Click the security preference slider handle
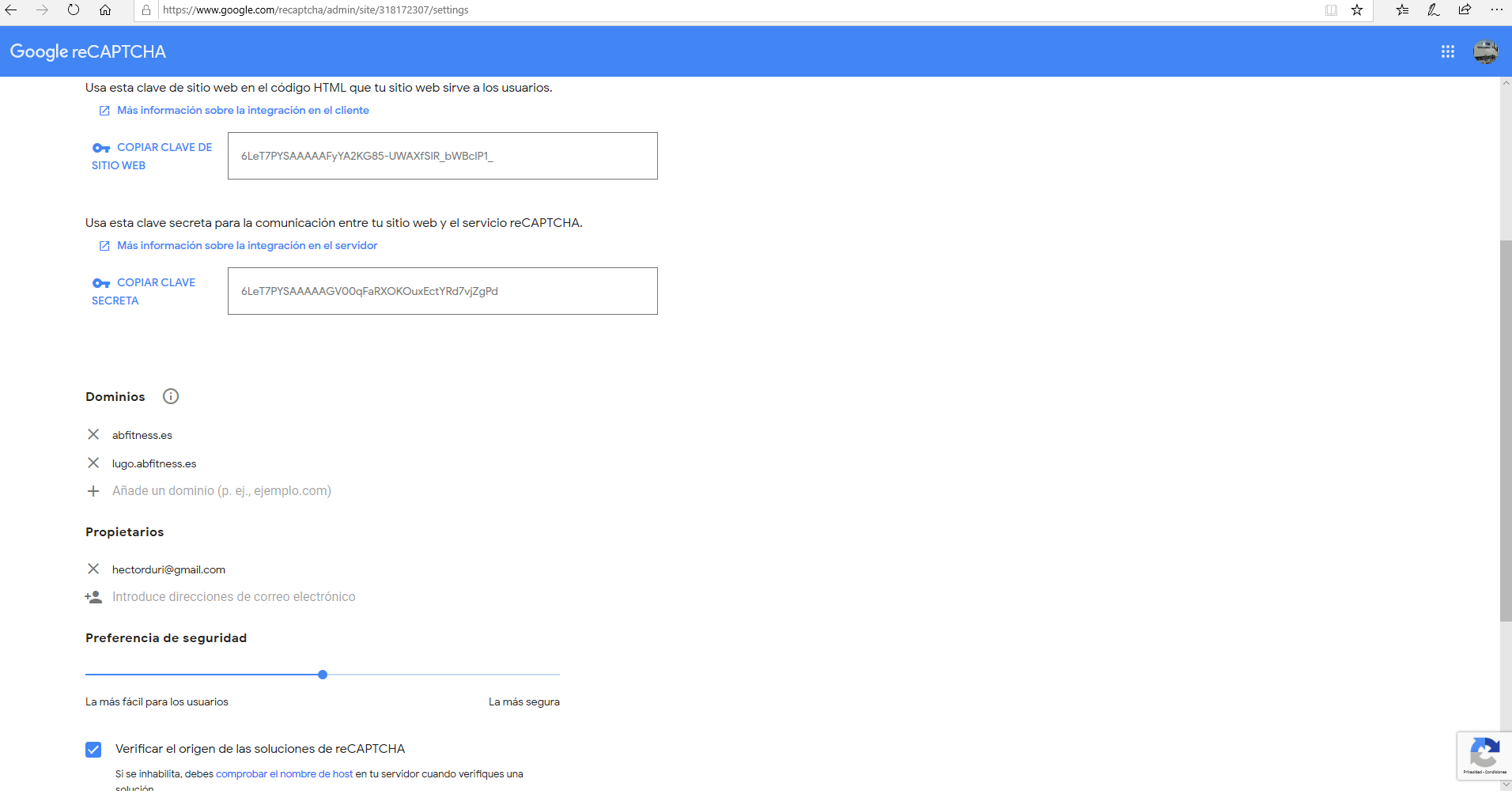 click(x=323, y=675)
